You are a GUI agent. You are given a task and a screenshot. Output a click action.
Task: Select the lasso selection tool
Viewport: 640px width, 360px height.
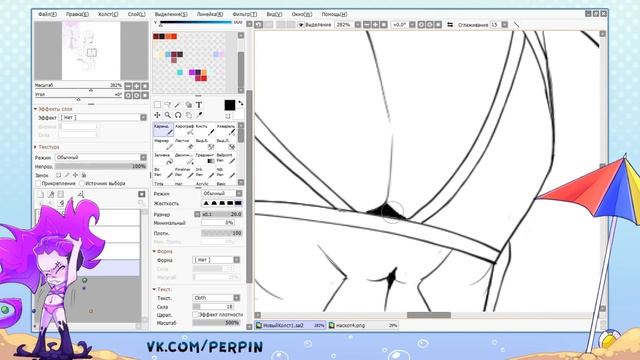(167, 105)
